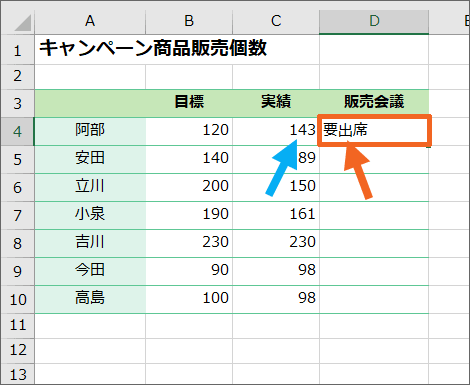Select the name cell 阿部
470x385 pixels.
(90, 131)
